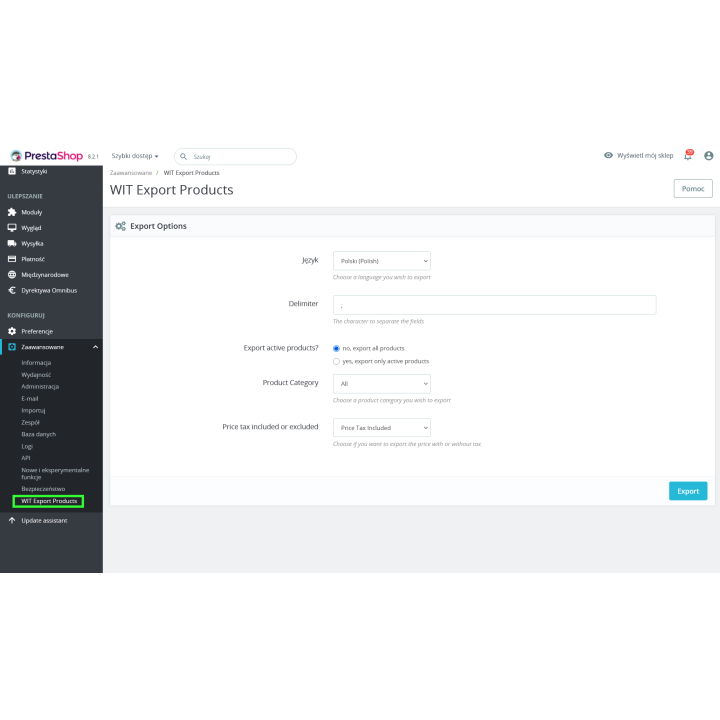Click Zaawansowane breadcrumb link

coord(131,173)
